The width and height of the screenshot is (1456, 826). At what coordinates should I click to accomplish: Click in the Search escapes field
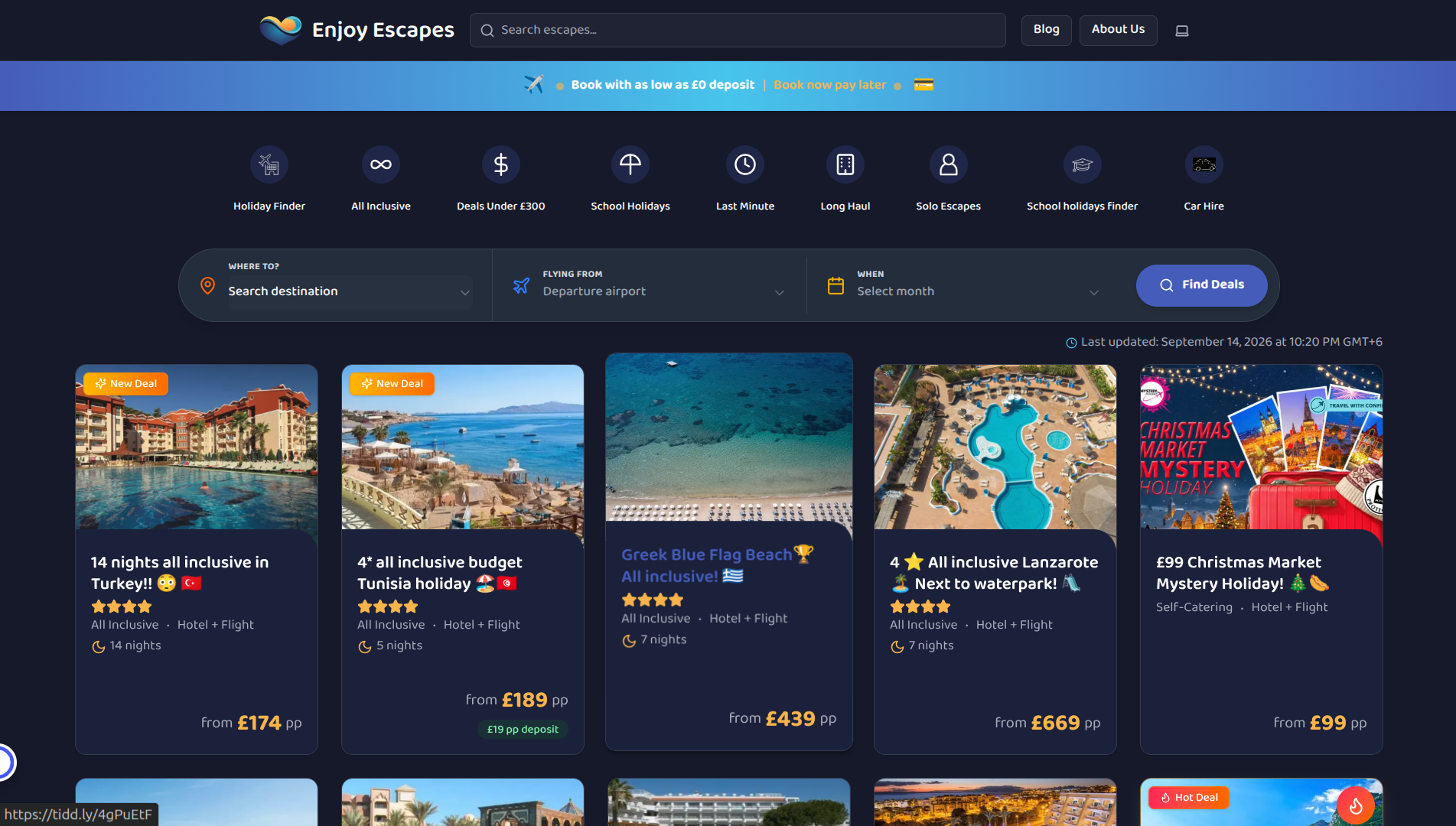point(738,30)
